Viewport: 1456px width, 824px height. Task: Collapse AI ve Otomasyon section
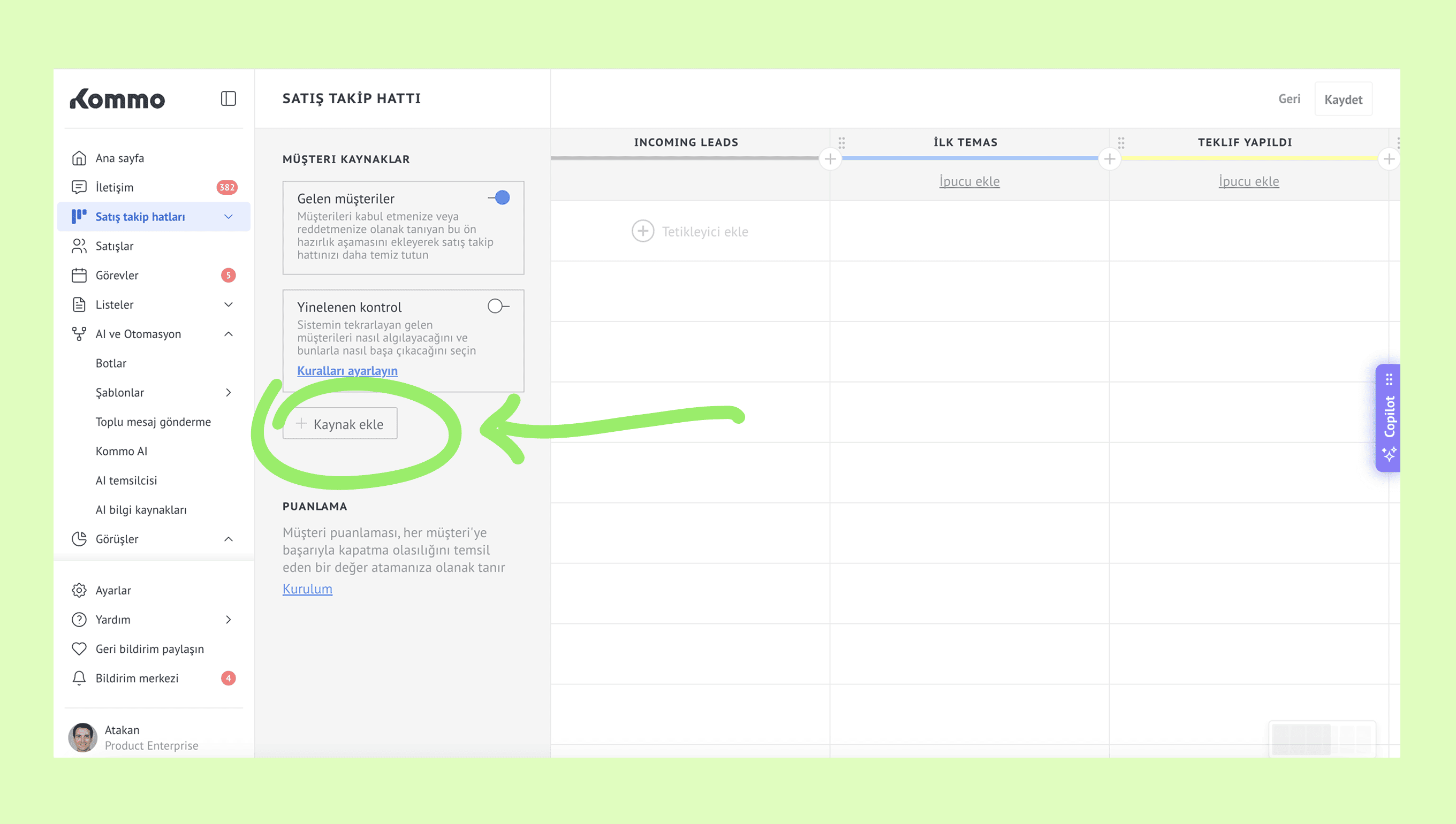pyautogui.click(x=228, y=334)
